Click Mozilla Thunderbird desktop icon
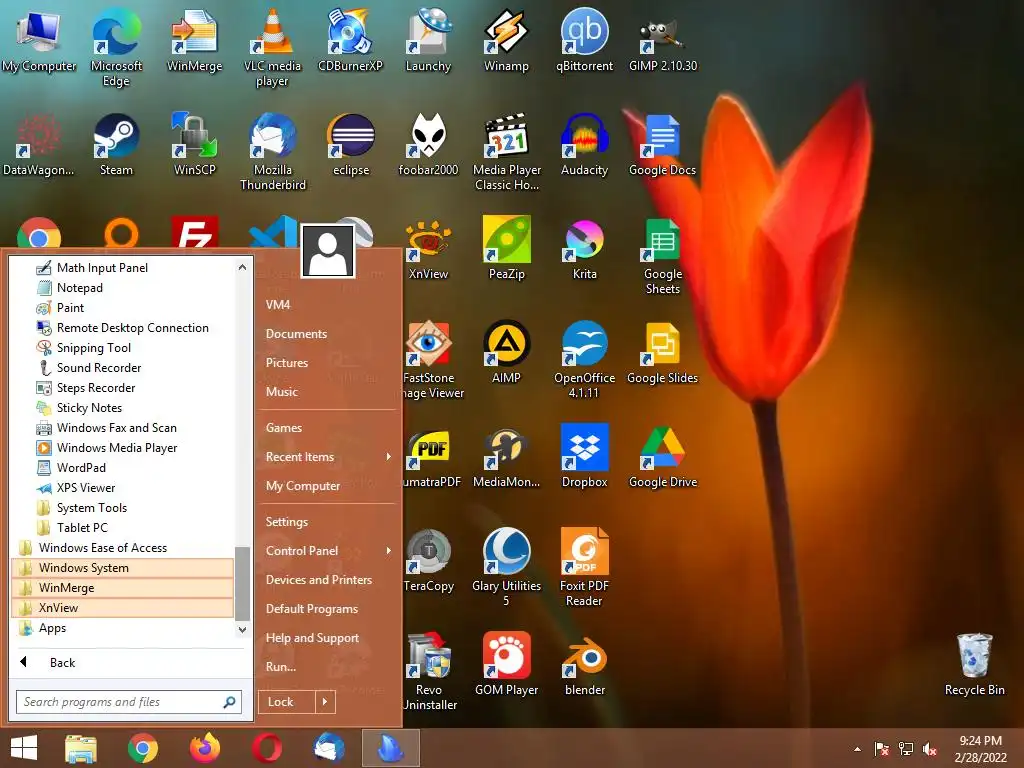The image size is (1024, 768). (272, 152)
